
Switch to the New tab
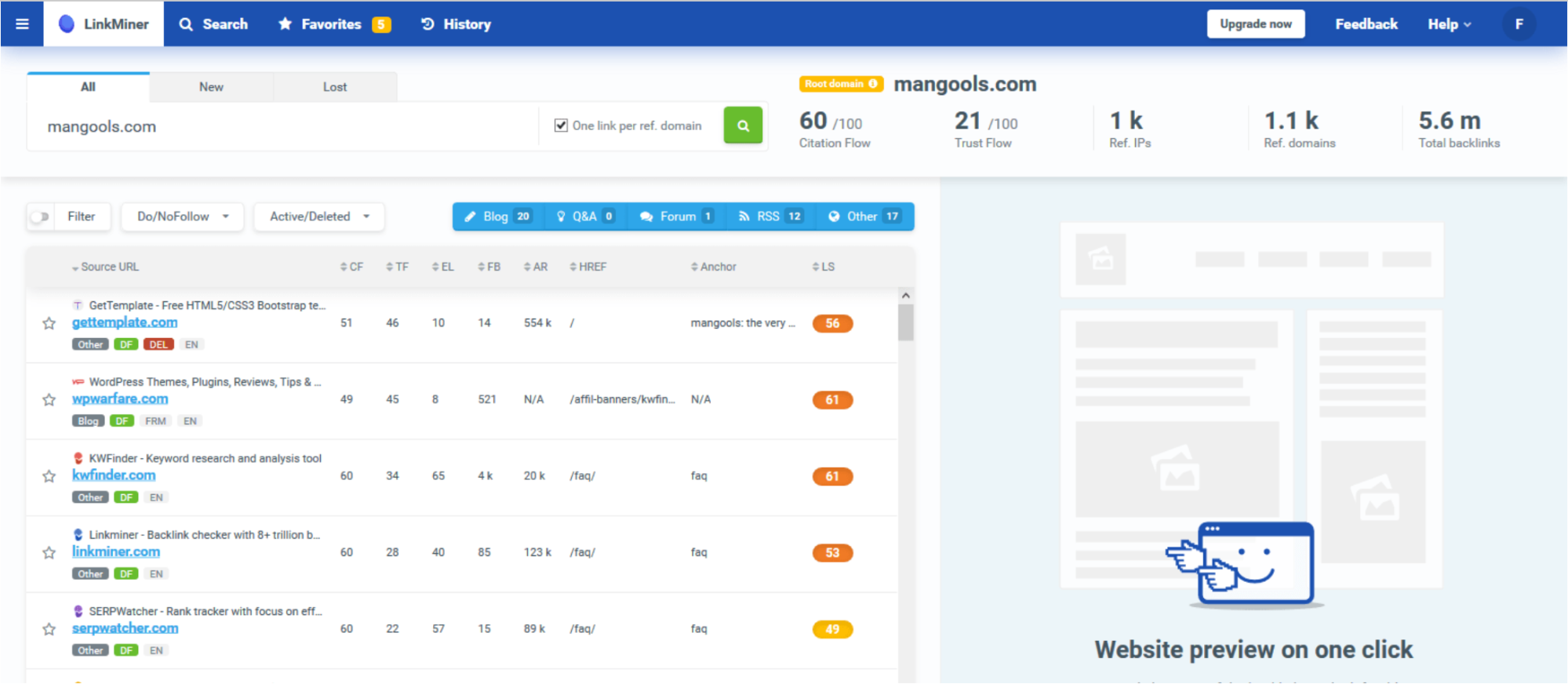(x=211, y=87)
